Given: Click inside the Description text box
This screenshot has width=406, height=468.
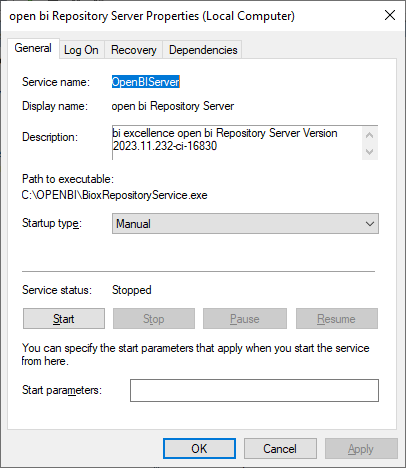Looking at the screenshot, I should pyautogui.click(x=237, y=143).
